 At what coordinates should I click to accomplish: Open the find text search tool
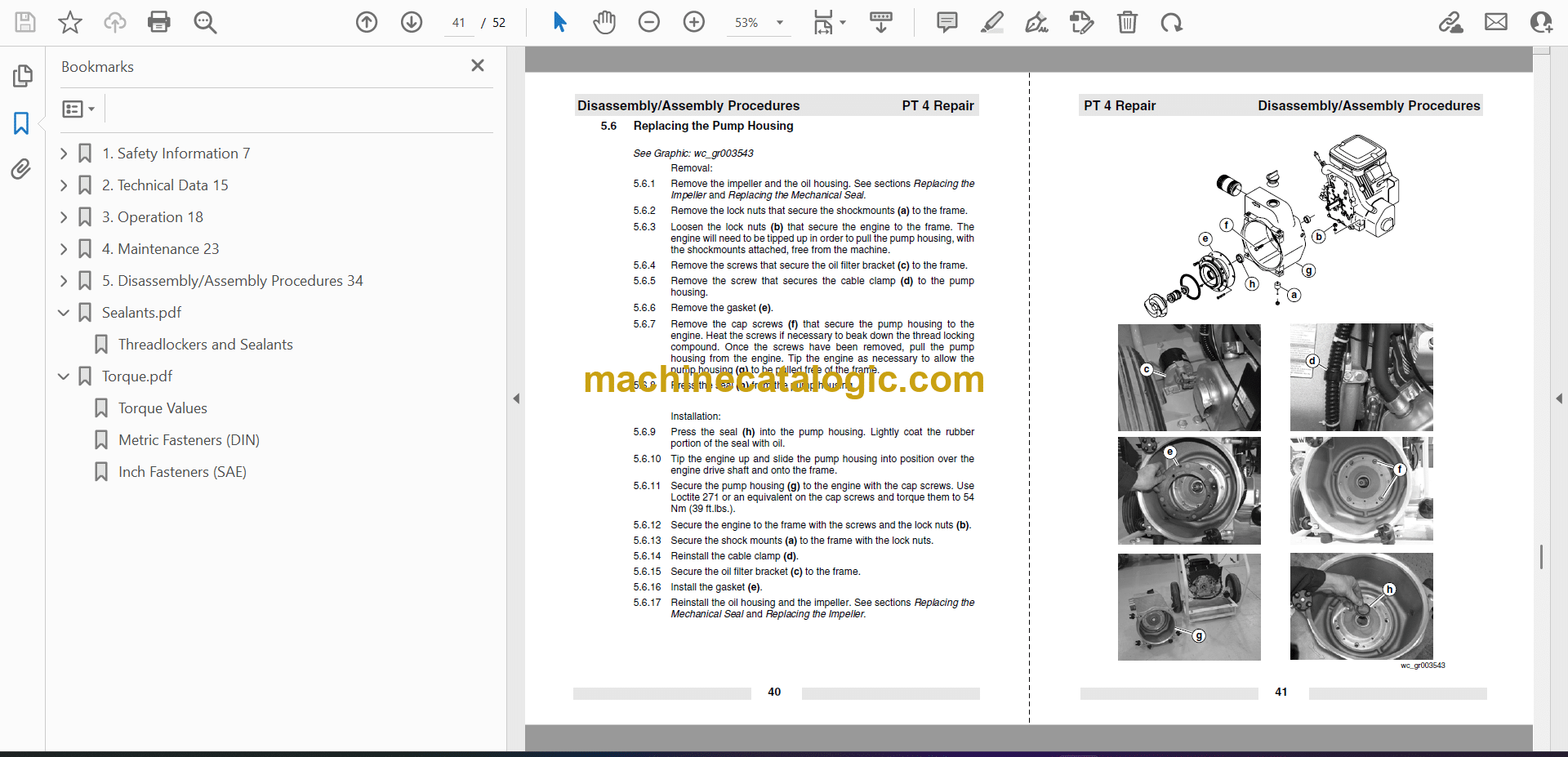(x=205, y=22)
